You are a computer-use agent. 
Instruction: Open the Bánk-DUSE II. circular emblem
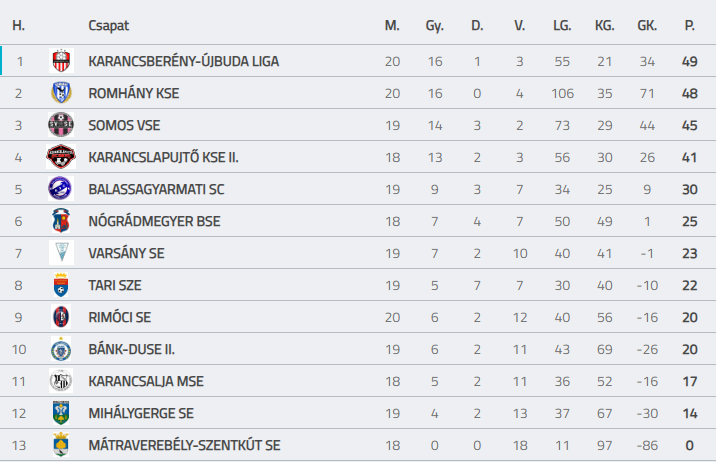(x=61, y=349)
